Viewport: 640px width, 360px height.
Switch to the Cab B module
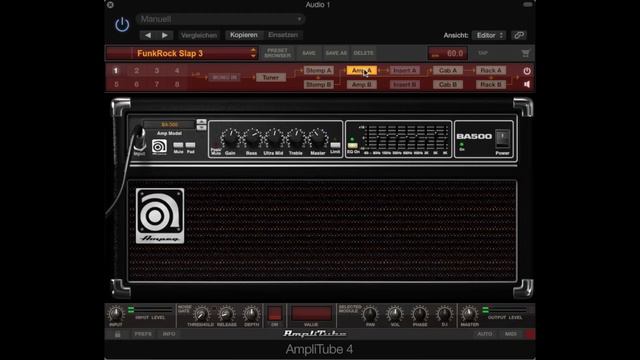click(448, 84)
